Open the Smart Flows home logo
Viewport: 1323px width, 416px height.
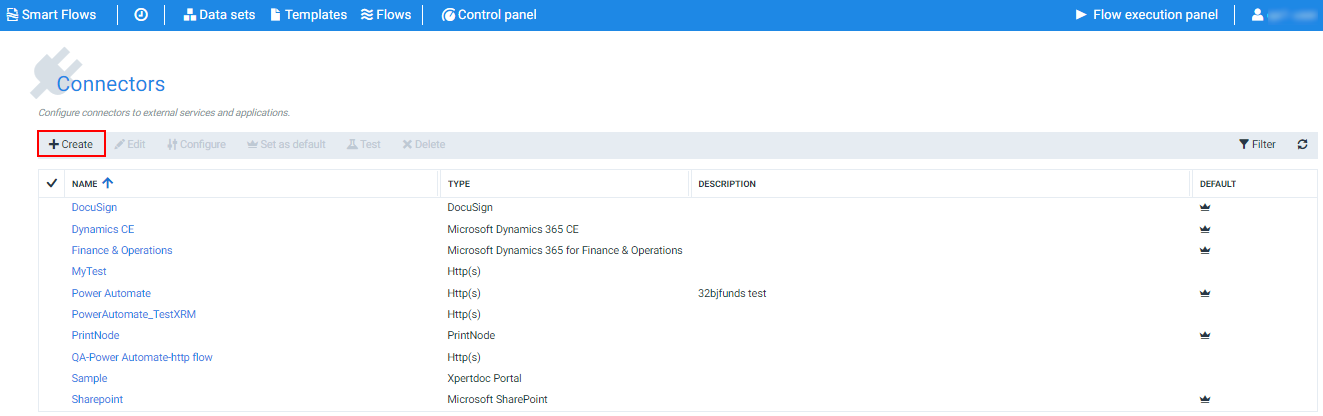[51, 15]
